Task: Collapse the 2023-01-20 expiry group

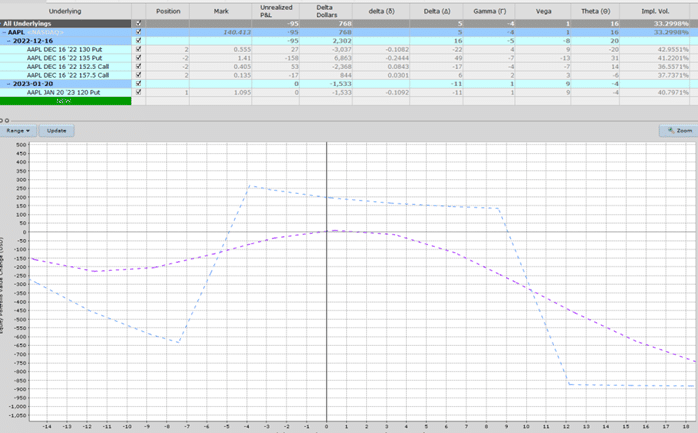Action: point(9,84)
